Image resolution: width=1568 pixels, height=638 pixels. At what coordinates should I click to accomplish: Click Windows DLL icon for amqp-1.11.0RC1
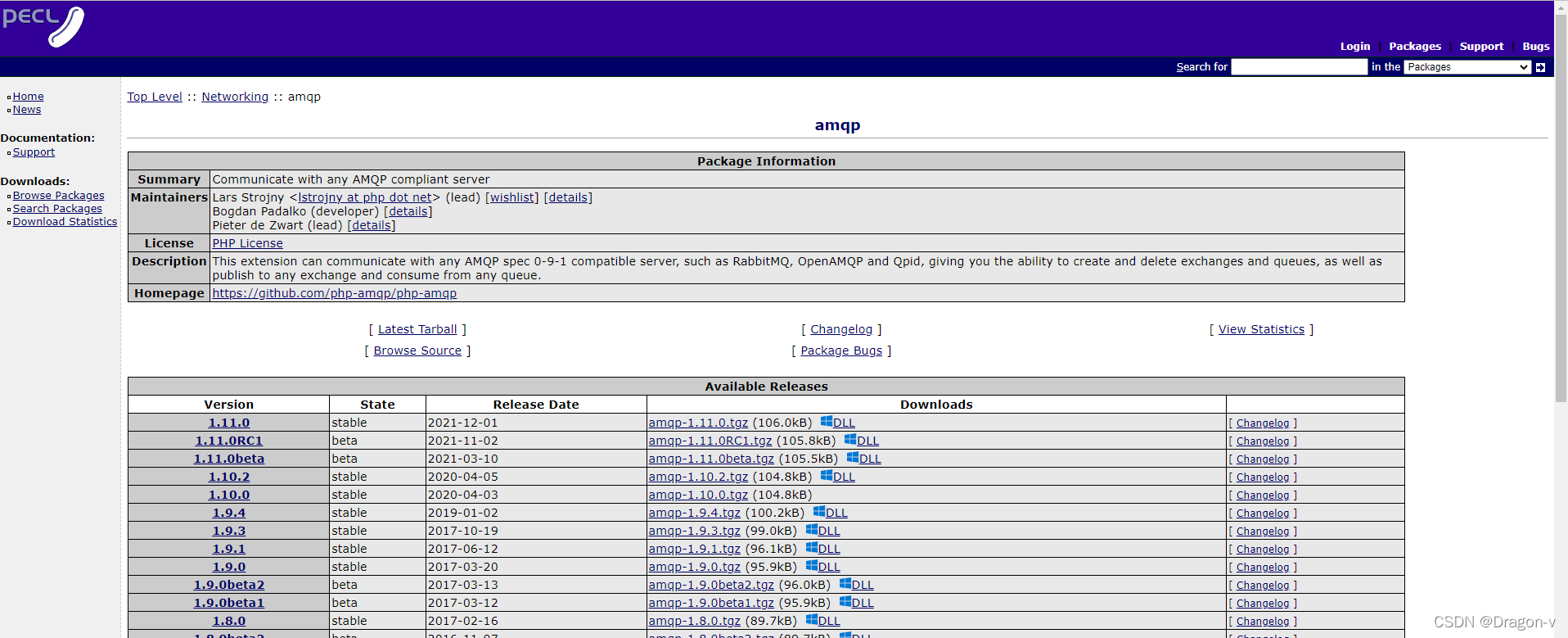[x=850, y=440]
